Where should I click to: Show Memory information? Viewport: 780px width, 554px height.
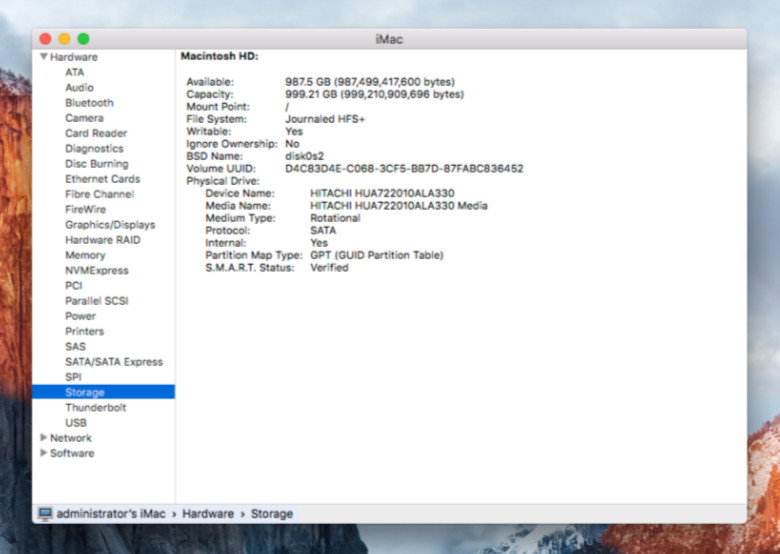(x=85, y=255)
